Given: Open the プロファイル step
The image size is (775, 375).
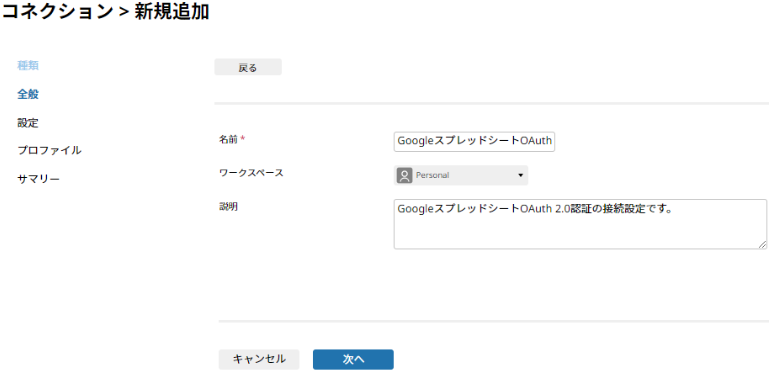Looking at the screenshot, I should coord(49,150).
